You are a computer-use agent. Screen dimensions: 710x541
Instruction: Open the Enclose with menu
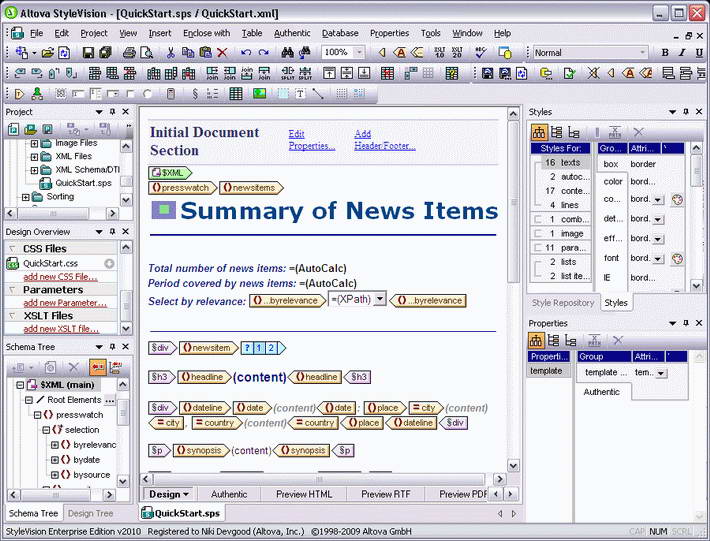206,33
